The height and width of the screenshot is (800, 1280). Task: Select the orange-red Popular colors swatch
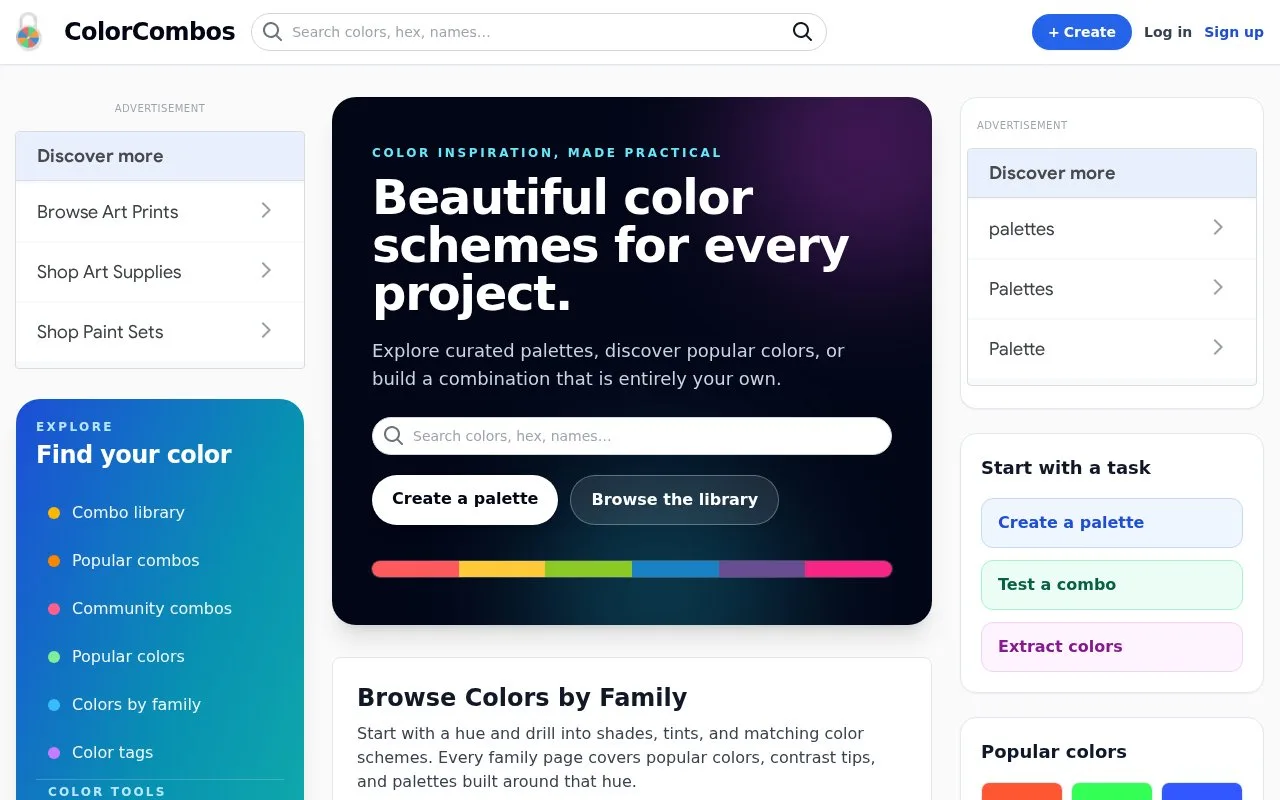click(x=1021, y=791)
